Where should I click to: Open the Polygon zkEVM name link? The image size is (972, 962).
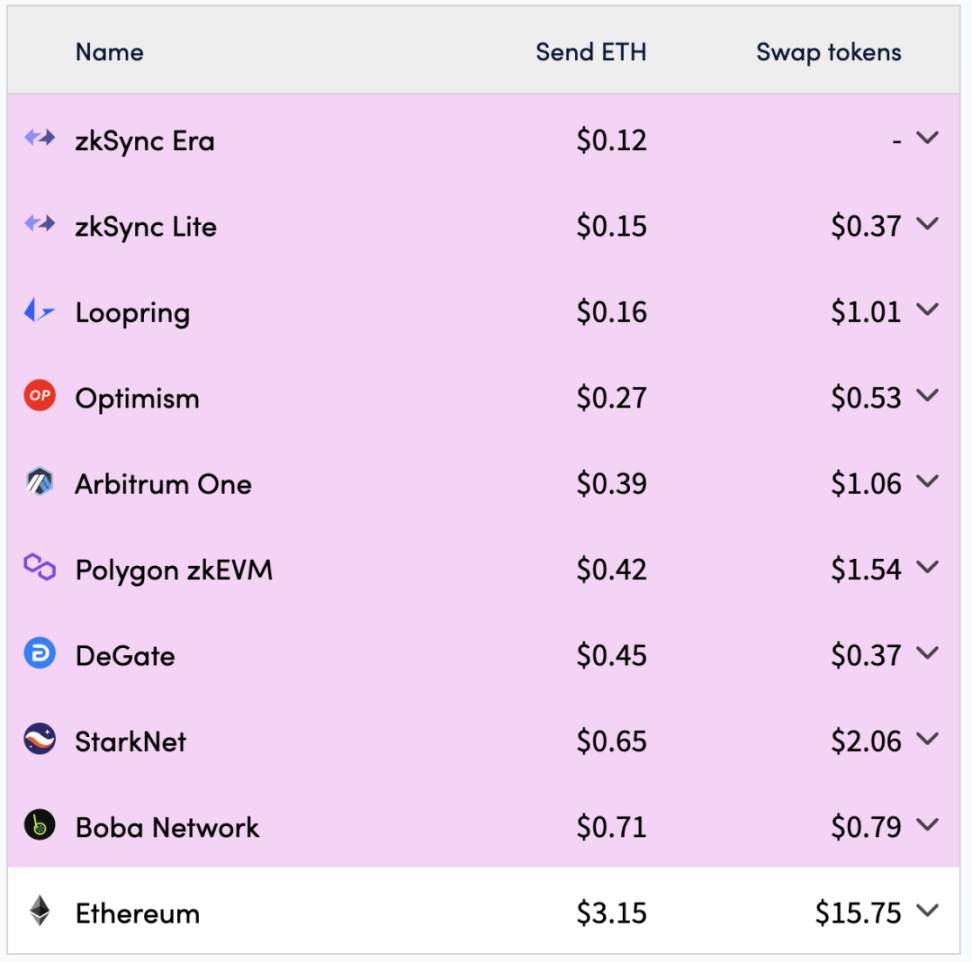click(x=174, y=570)
